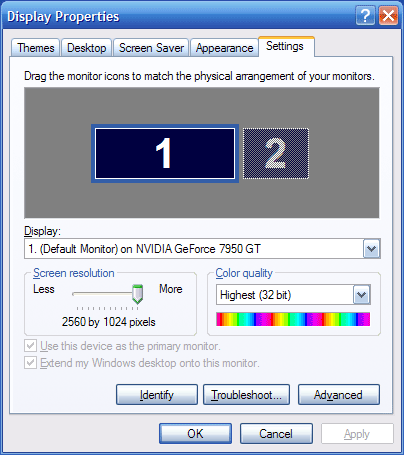This screenshot has height=455, width=404.
Task: Select the monitor 1 icon
Action: [165, 153]
